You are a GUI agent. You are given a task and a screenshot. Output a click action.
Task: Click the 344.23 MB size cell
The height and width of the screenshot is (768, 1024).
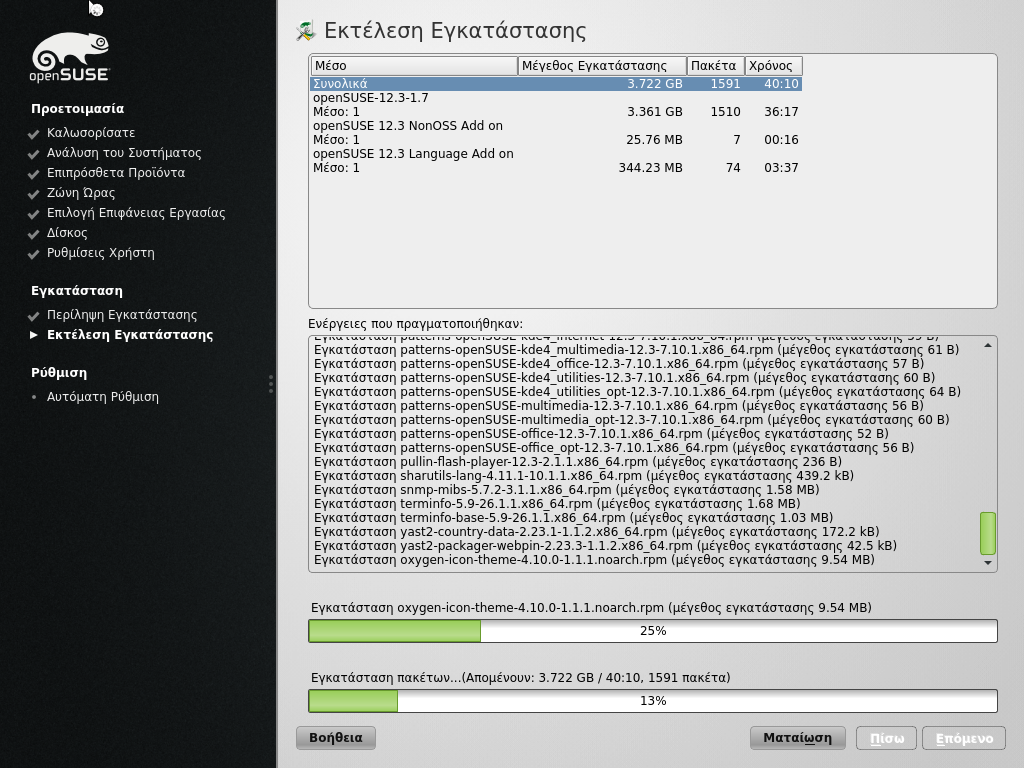[x=650, y=168]
